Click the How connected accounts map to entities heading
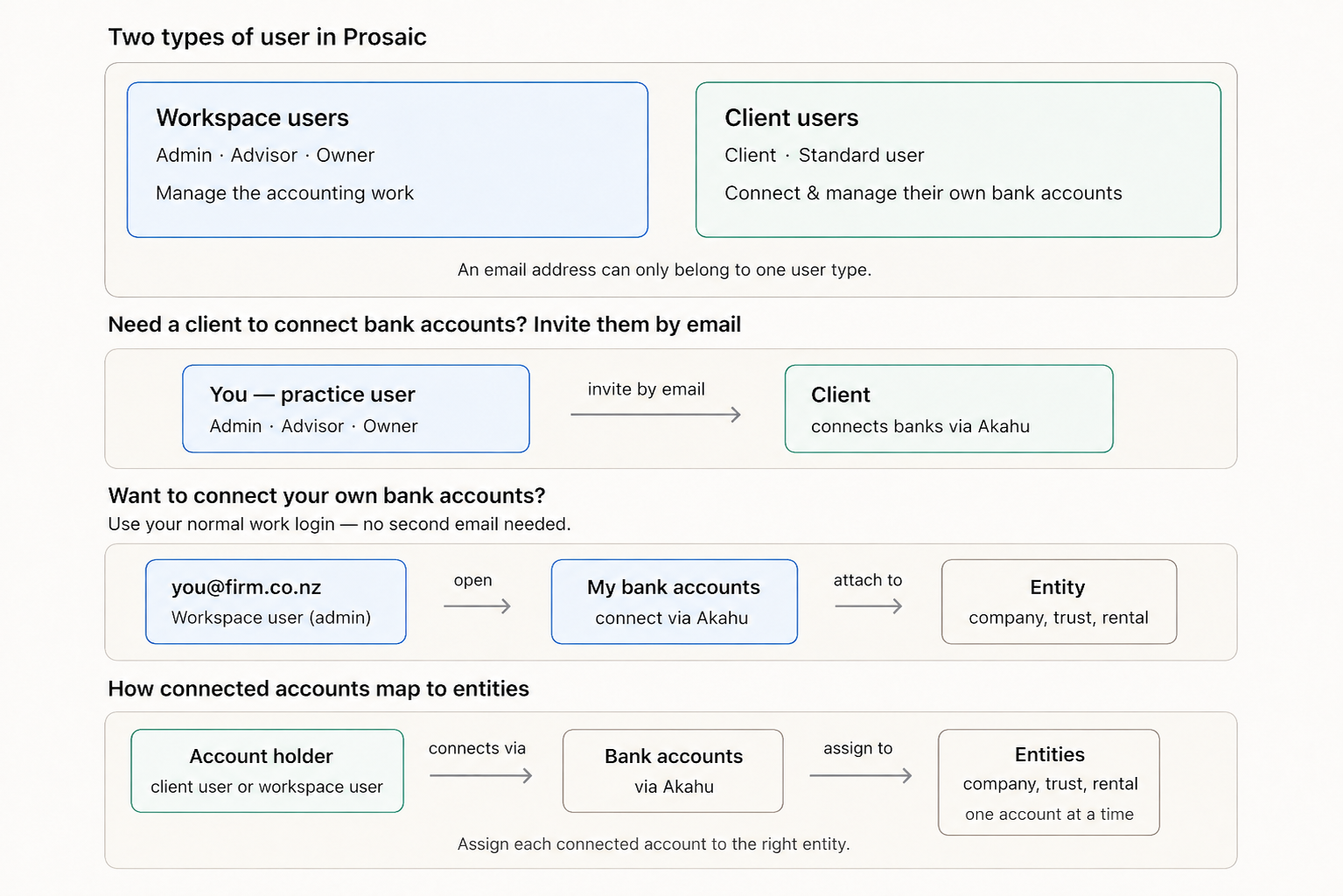 (318, 689)
